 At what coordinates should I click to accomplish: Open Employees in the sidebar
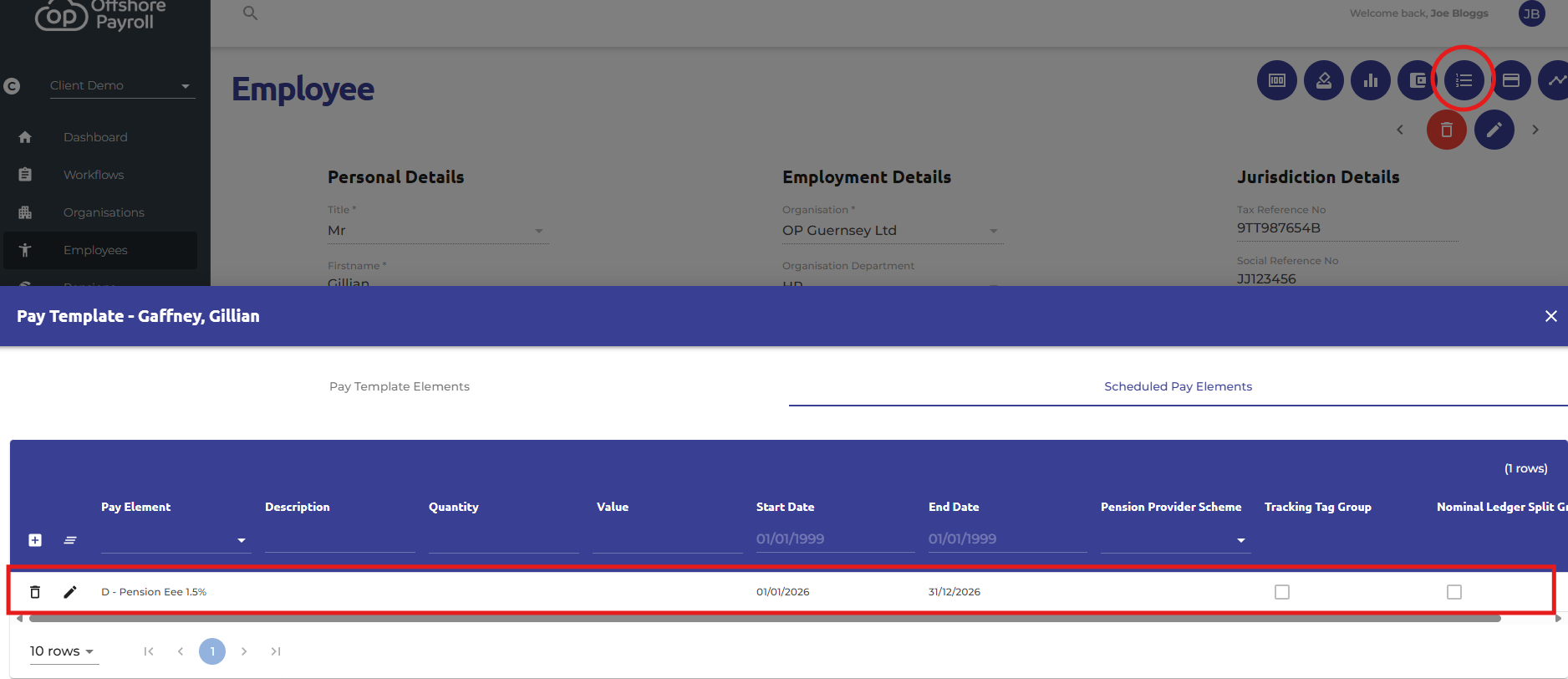[100, 250]
